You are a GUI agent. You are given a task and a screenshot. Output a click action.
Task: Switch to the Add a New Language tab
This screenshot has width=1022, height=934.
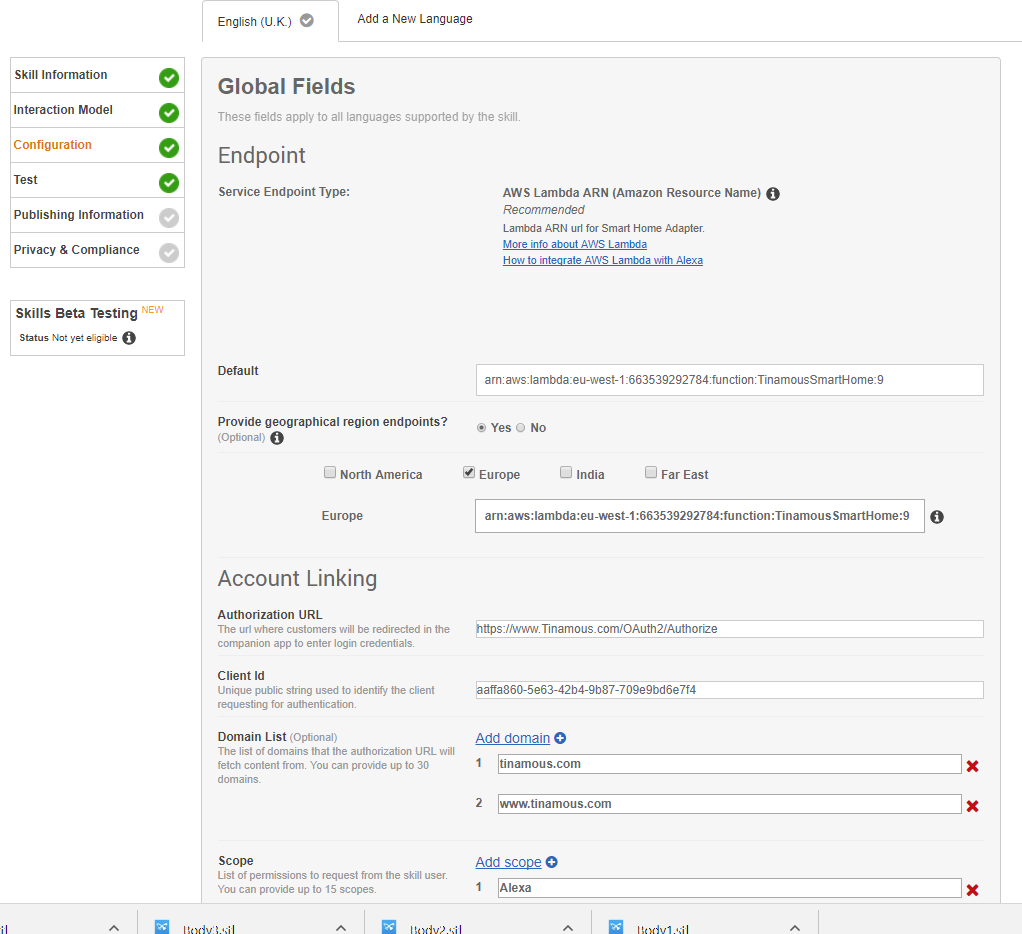[415, 19]
